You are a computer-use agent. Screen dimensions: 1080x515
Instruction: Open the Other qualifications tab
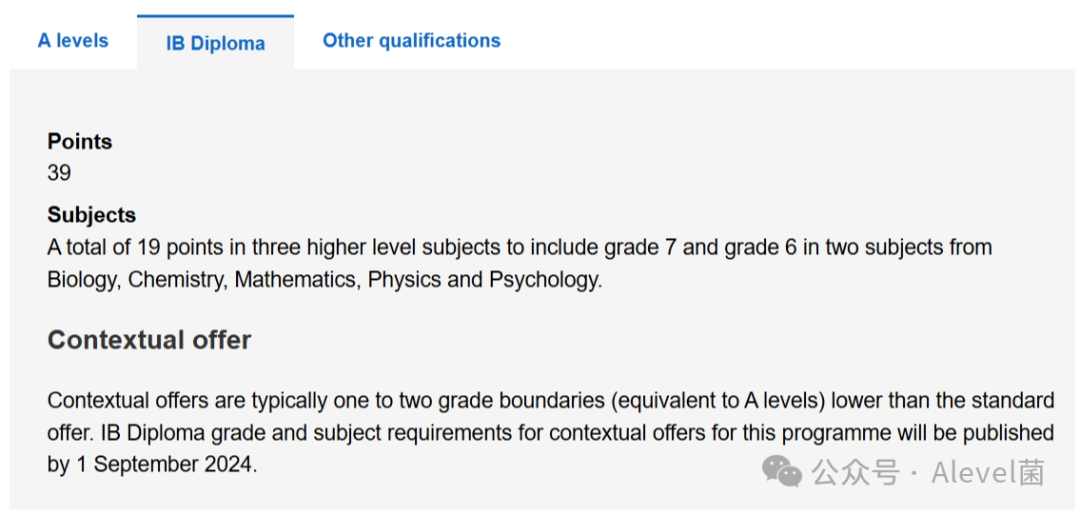tap(412, 41)
